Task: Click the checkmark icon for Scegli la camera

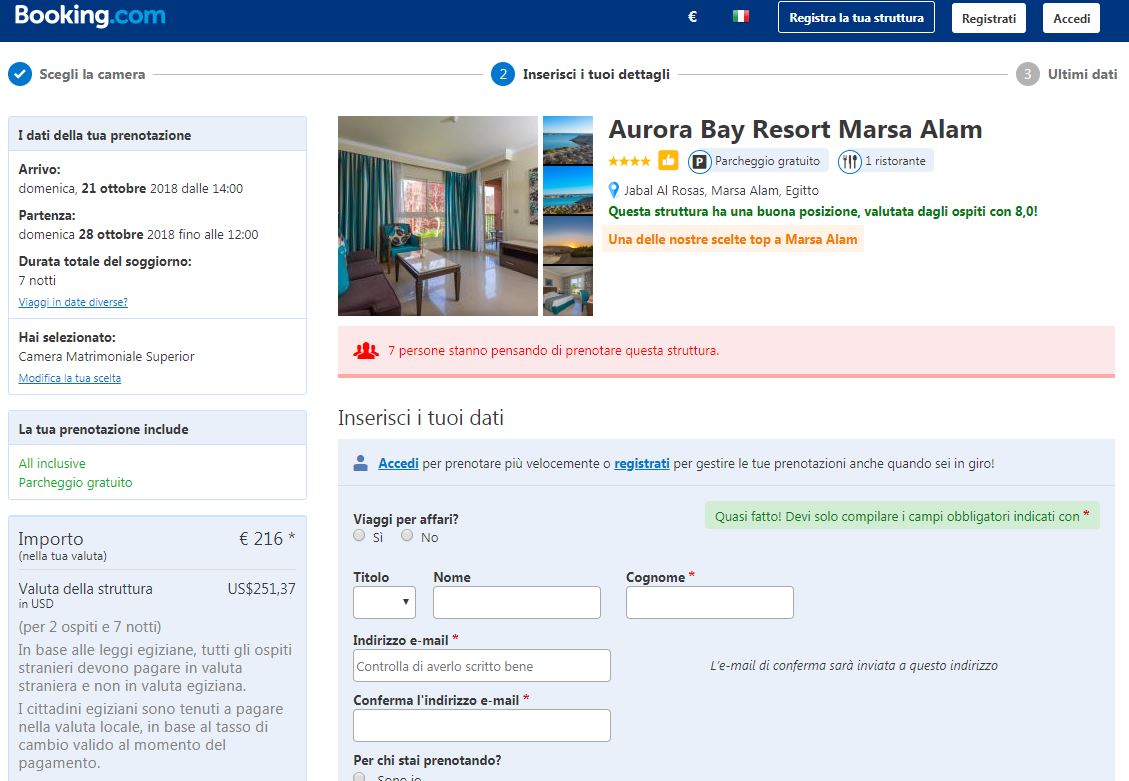Action: point(20,74)
